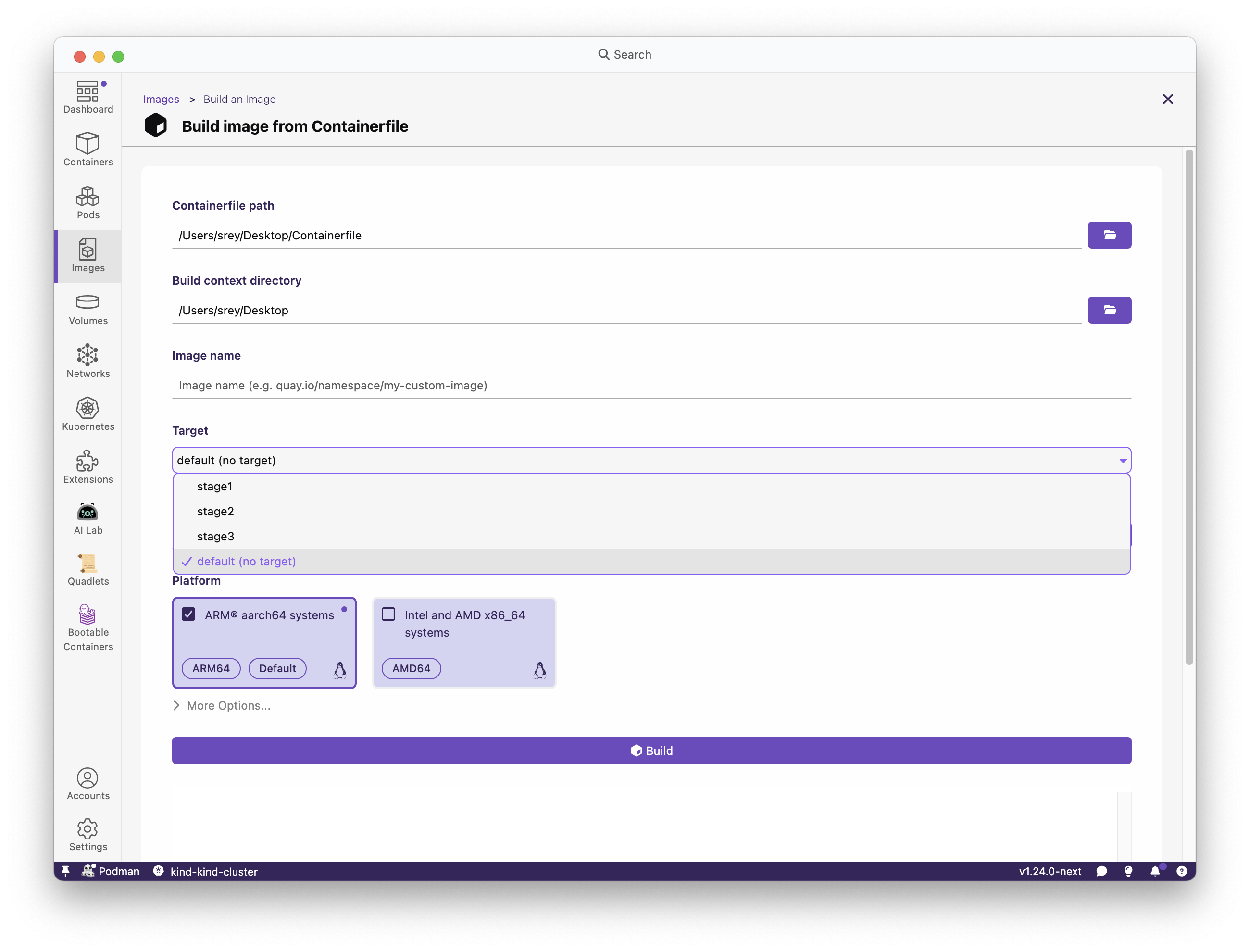
Task: Expand More Options
Action: point(222,705)
